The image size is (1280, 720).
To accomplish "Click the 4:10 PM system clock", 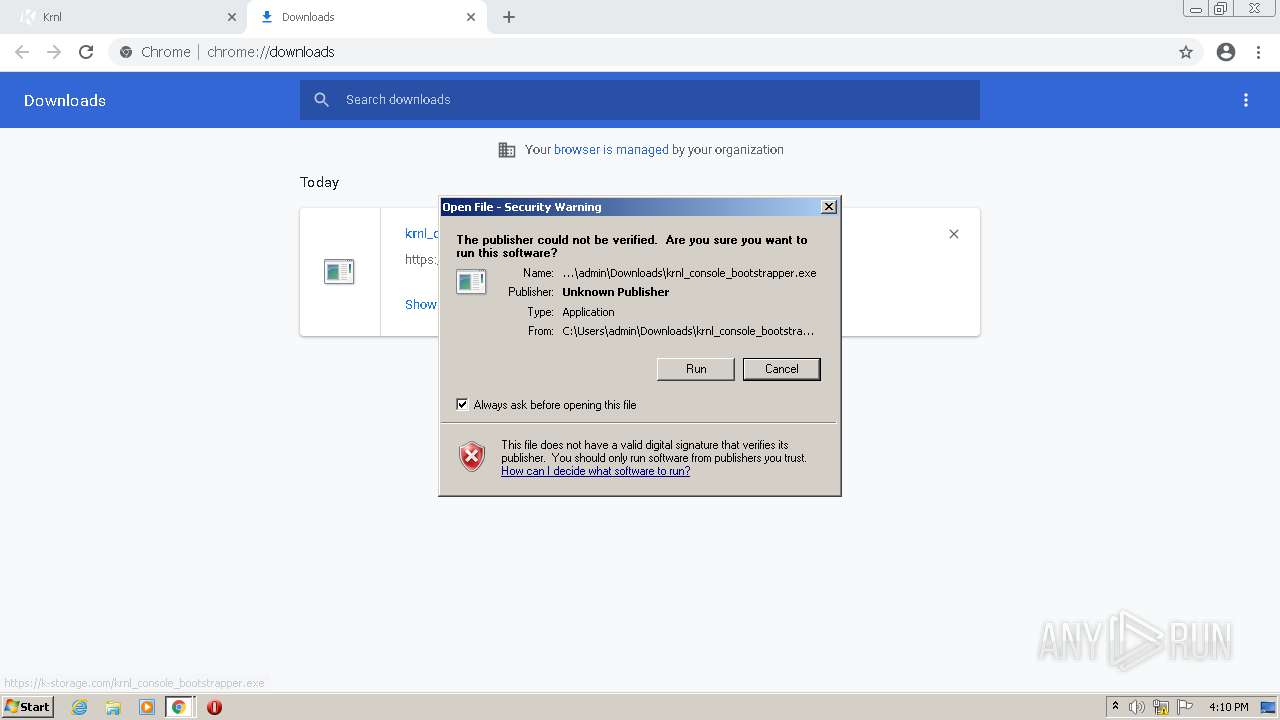I will click(x=1228, y=707).
